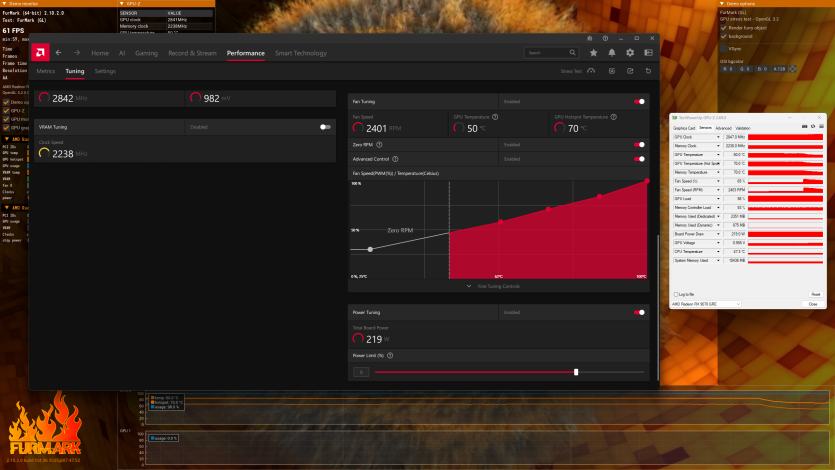The height and width of the screenshot is (470, 835).
Task: Open the Record & Stream tab
Action: (x=192, y=53)
